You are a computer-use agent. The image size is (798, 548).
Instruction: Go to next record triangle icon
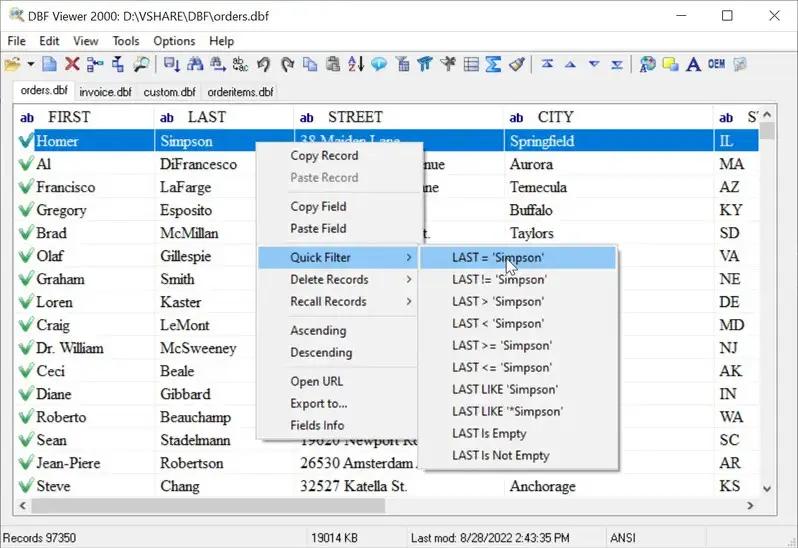point(594,64)
